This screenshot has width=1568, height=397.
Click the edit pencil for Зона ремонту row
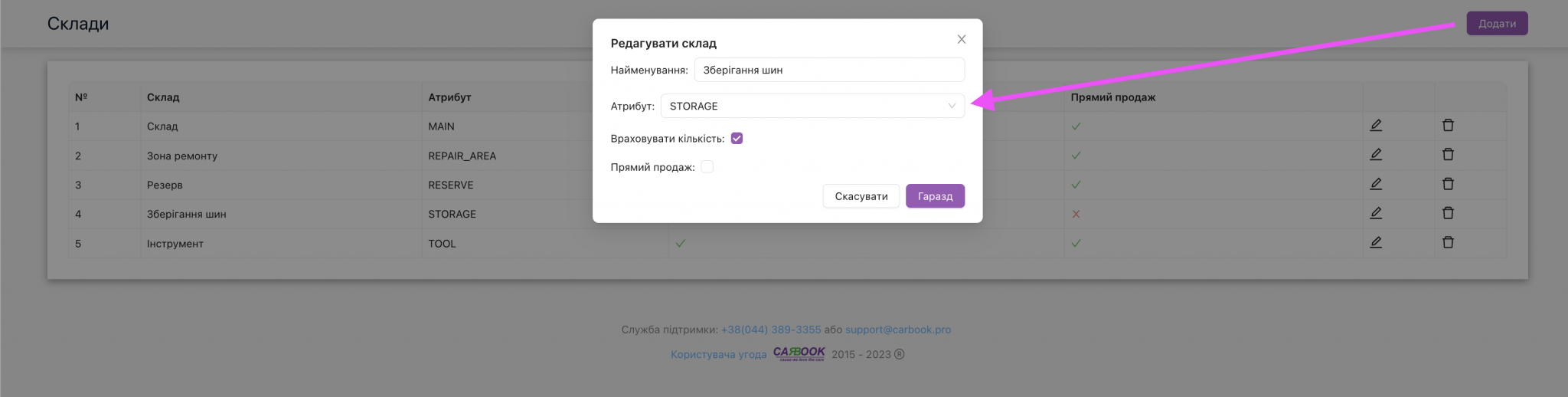pos(1376,154)
